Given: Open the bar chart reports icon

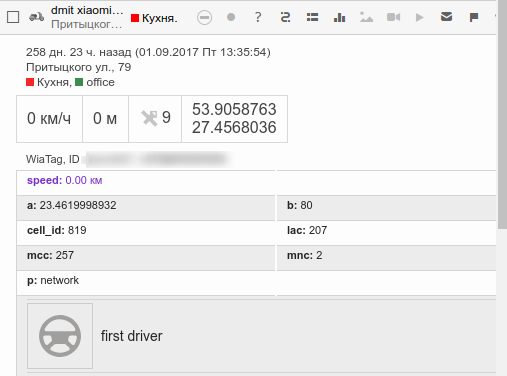Looking at the screenshot, I should 339,17.
